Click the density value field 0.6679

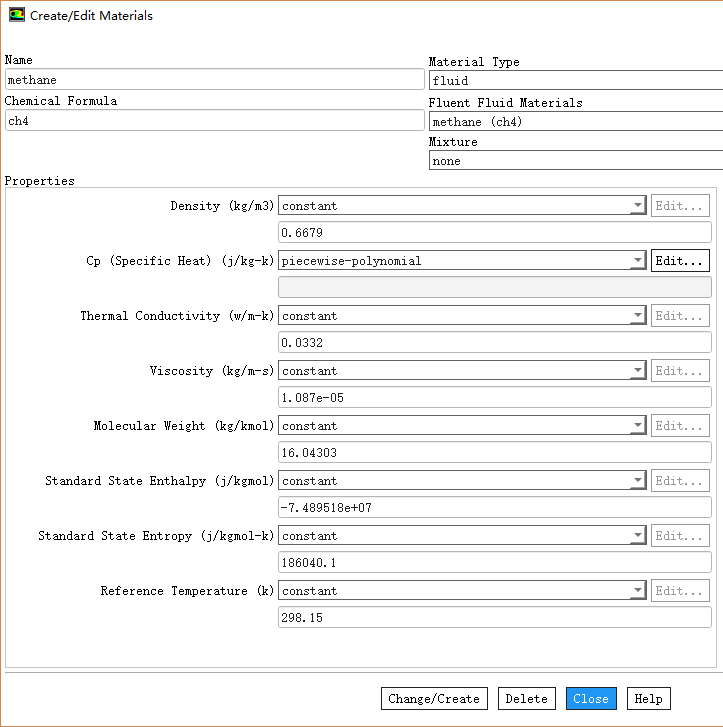494,233
